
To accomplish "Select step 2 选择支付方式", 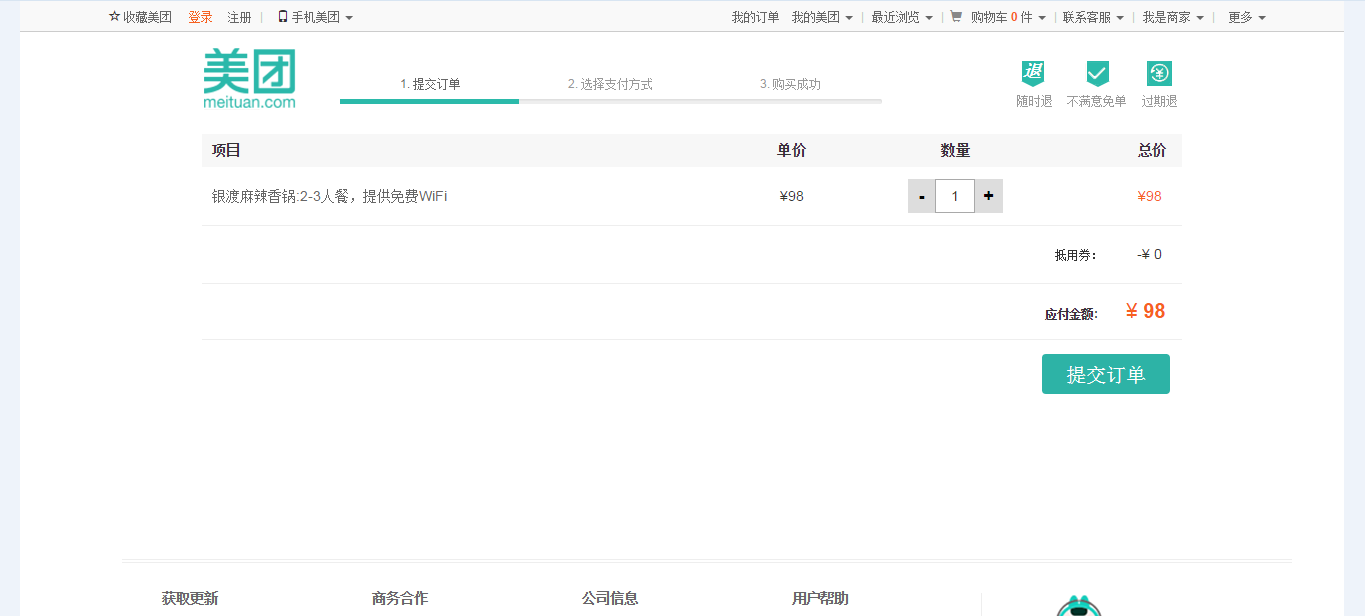I will coord(610,84).
